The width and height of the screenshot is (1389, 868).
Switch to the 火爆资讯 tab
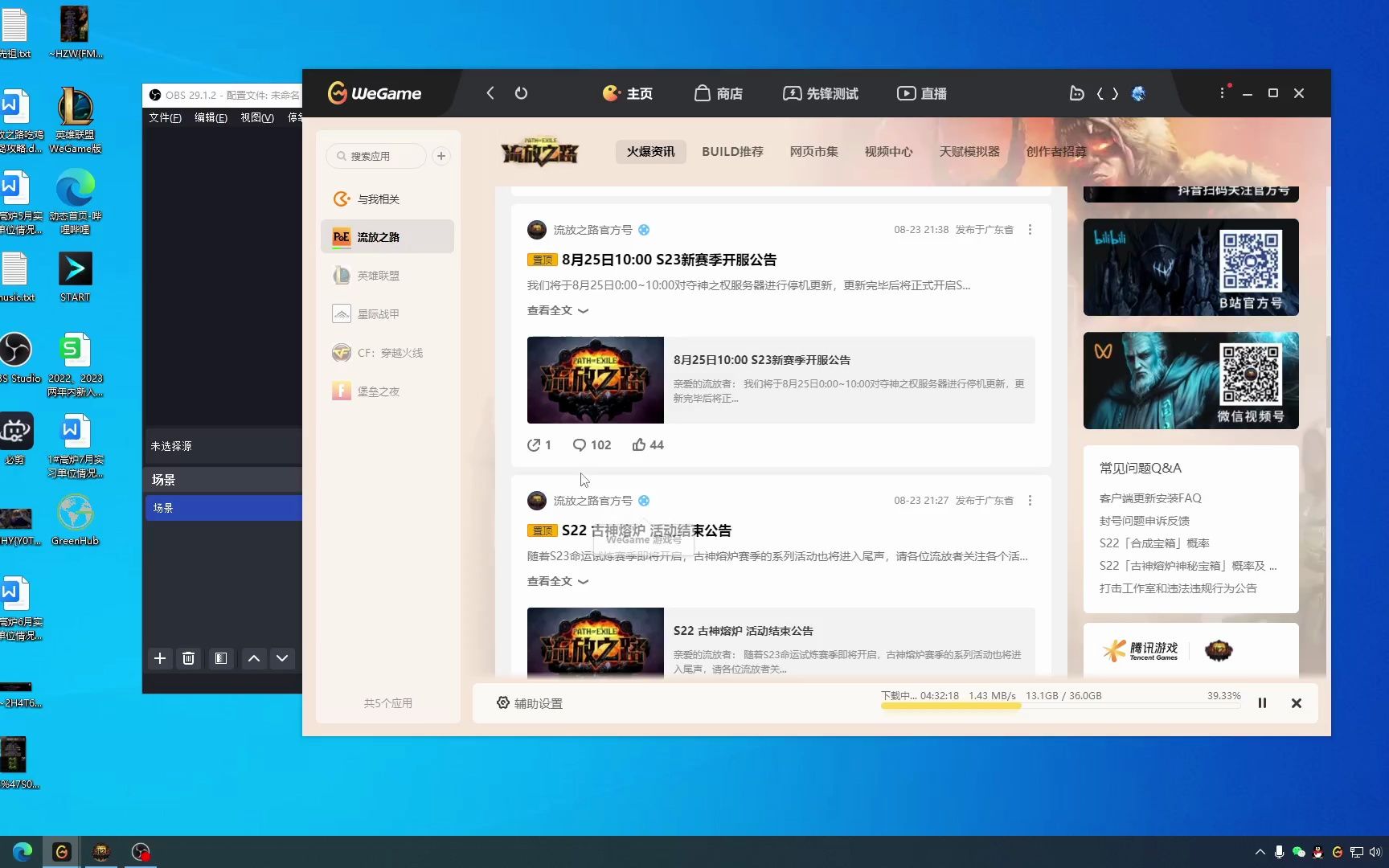(651, 152)
